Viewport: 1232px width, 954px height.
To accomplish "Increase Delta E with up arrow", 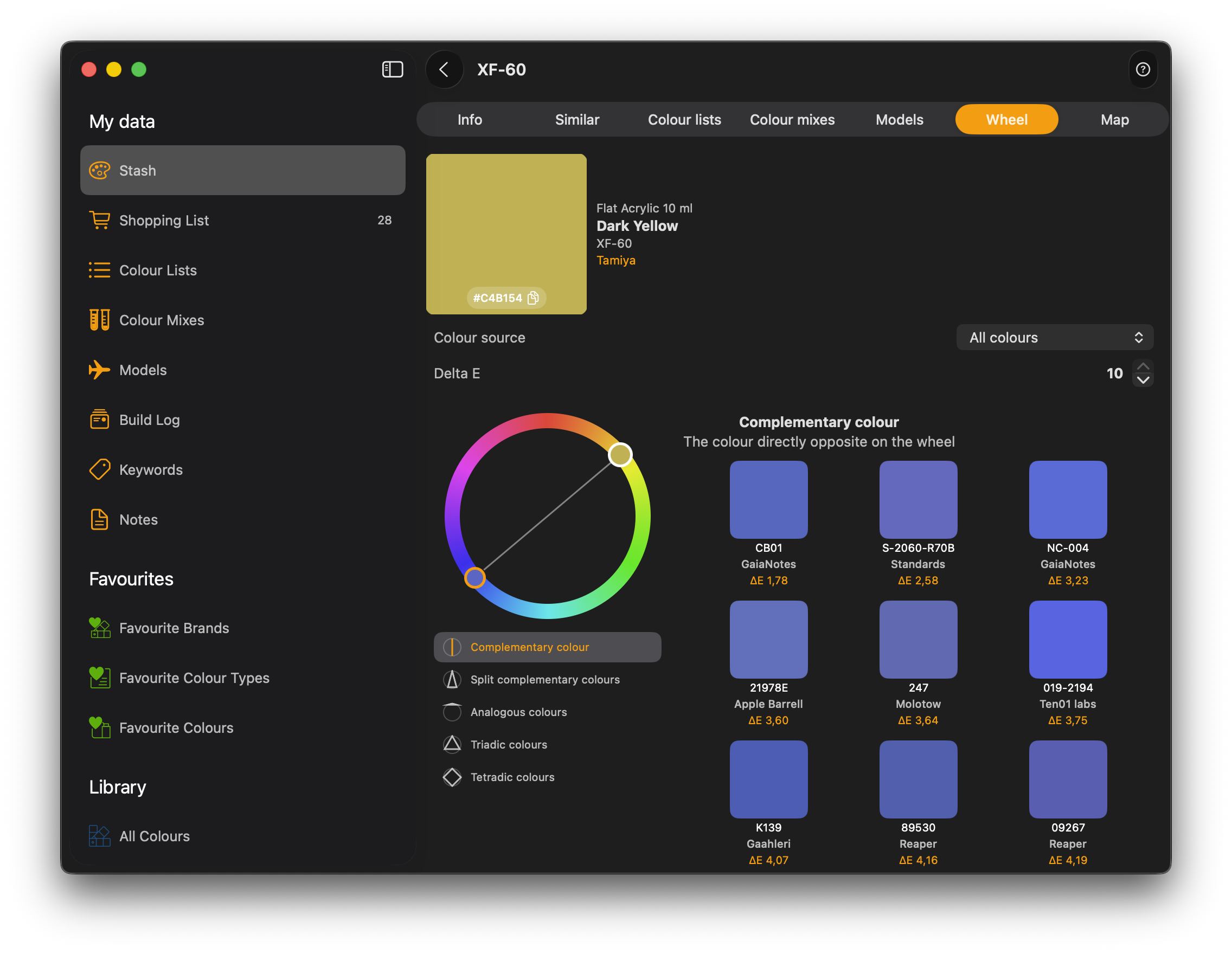I will 1143,366.
